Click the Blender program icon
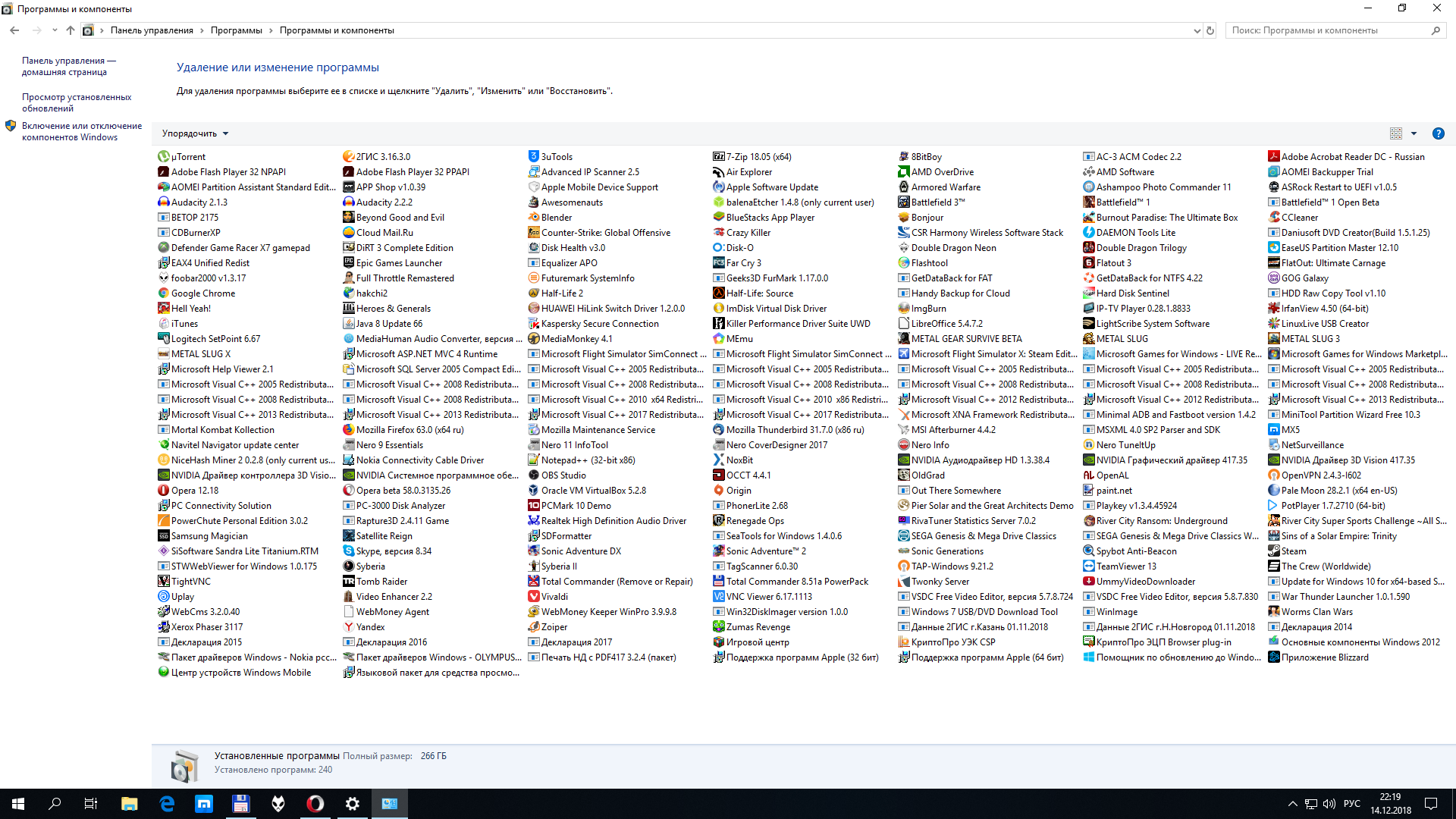 [x=533, y=218]
